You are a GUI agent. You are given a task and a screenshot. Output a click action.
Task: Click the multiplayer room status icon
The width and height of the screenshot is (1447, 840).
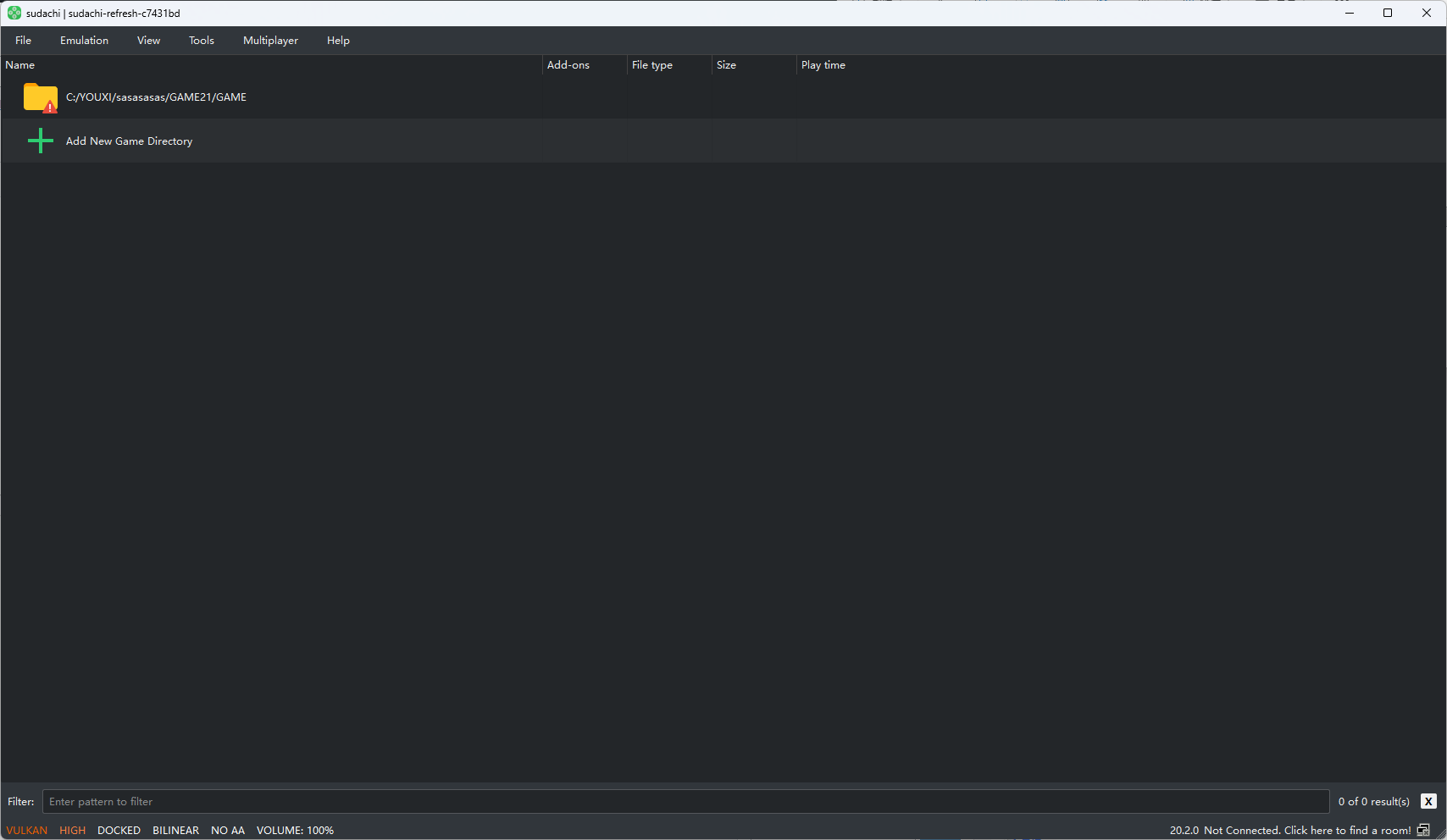click(x=1423, y=830)
